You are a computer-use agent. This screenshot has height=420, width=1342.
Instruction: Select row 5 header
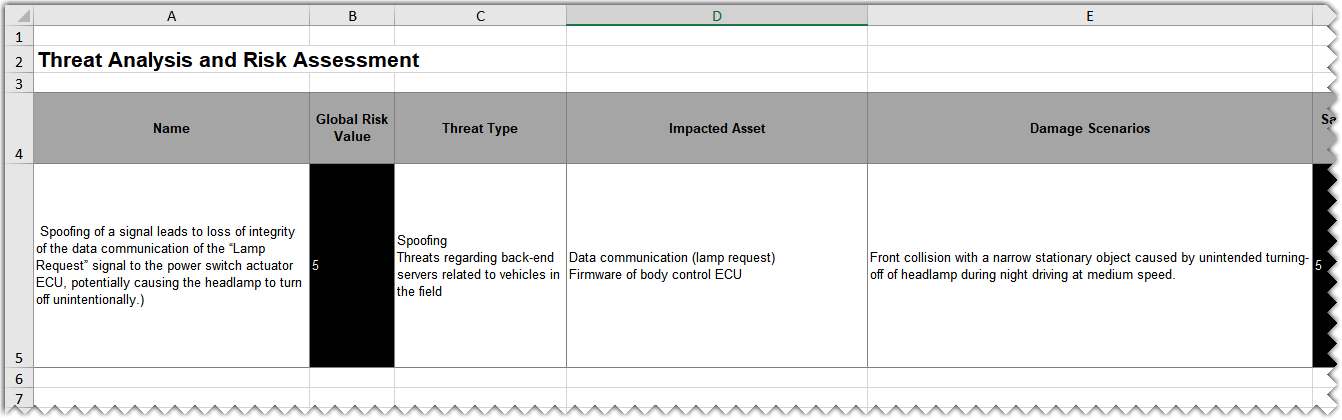click(x=17, y=265)
